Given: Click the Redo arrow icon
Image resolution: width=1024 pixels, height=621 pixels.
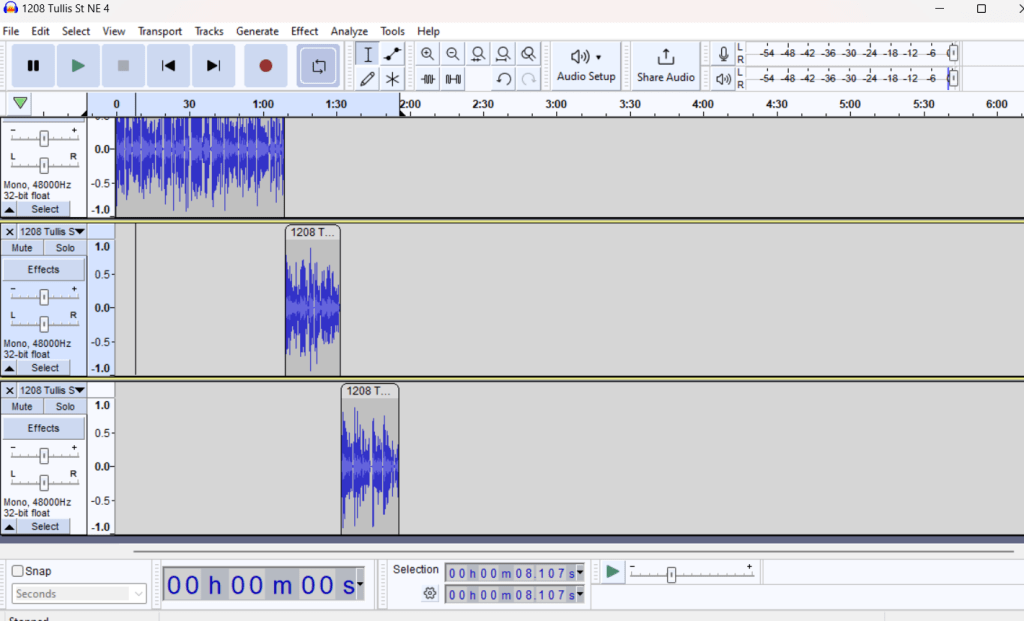Looking at the screenshot, I should tap(528, 79).
